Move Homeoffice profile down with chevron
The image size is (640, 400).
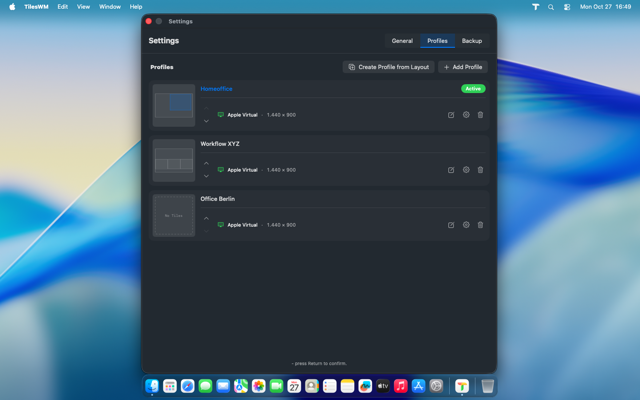point(207,121)
